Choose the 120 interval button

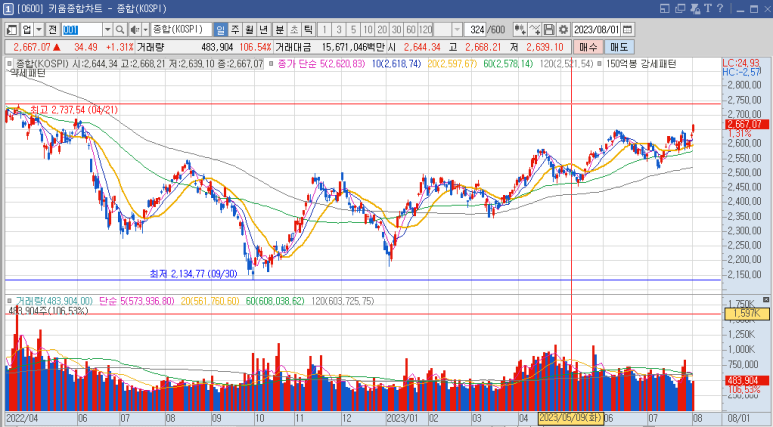pyautogui.click(x=425, y=30)
